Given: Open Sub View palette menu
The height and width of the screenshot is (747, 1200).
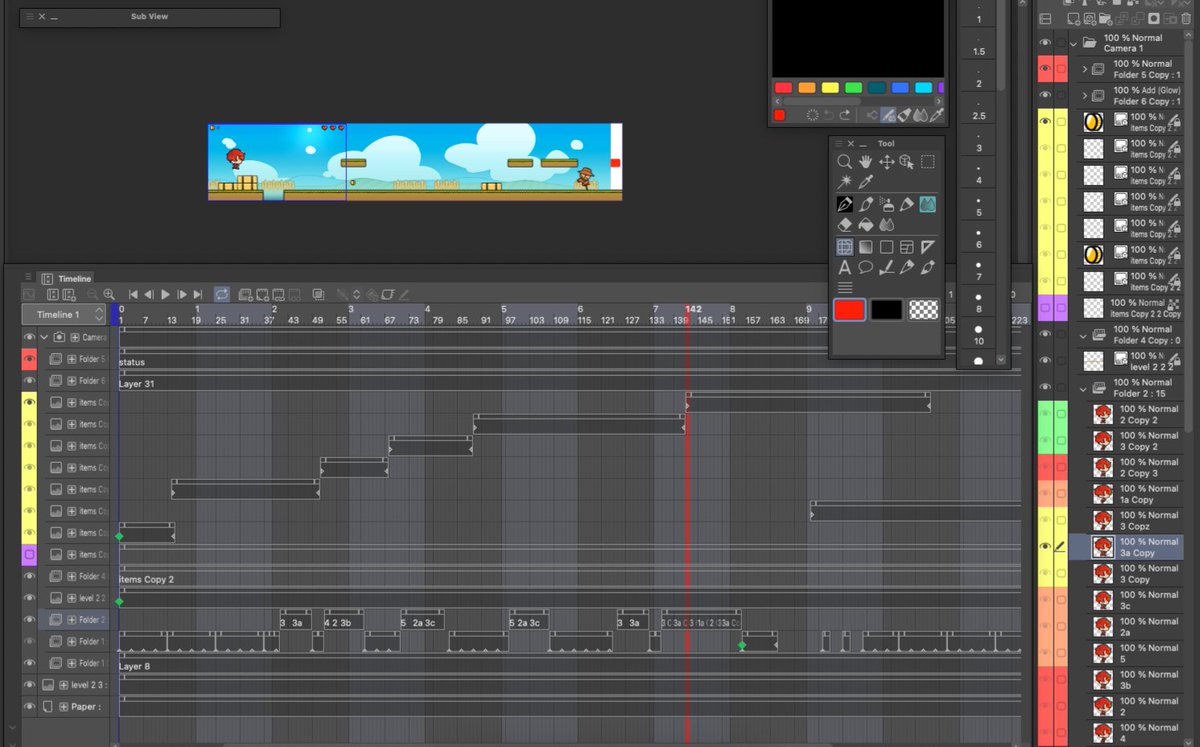Looking at the screenshot, I should tap(29, 17).
